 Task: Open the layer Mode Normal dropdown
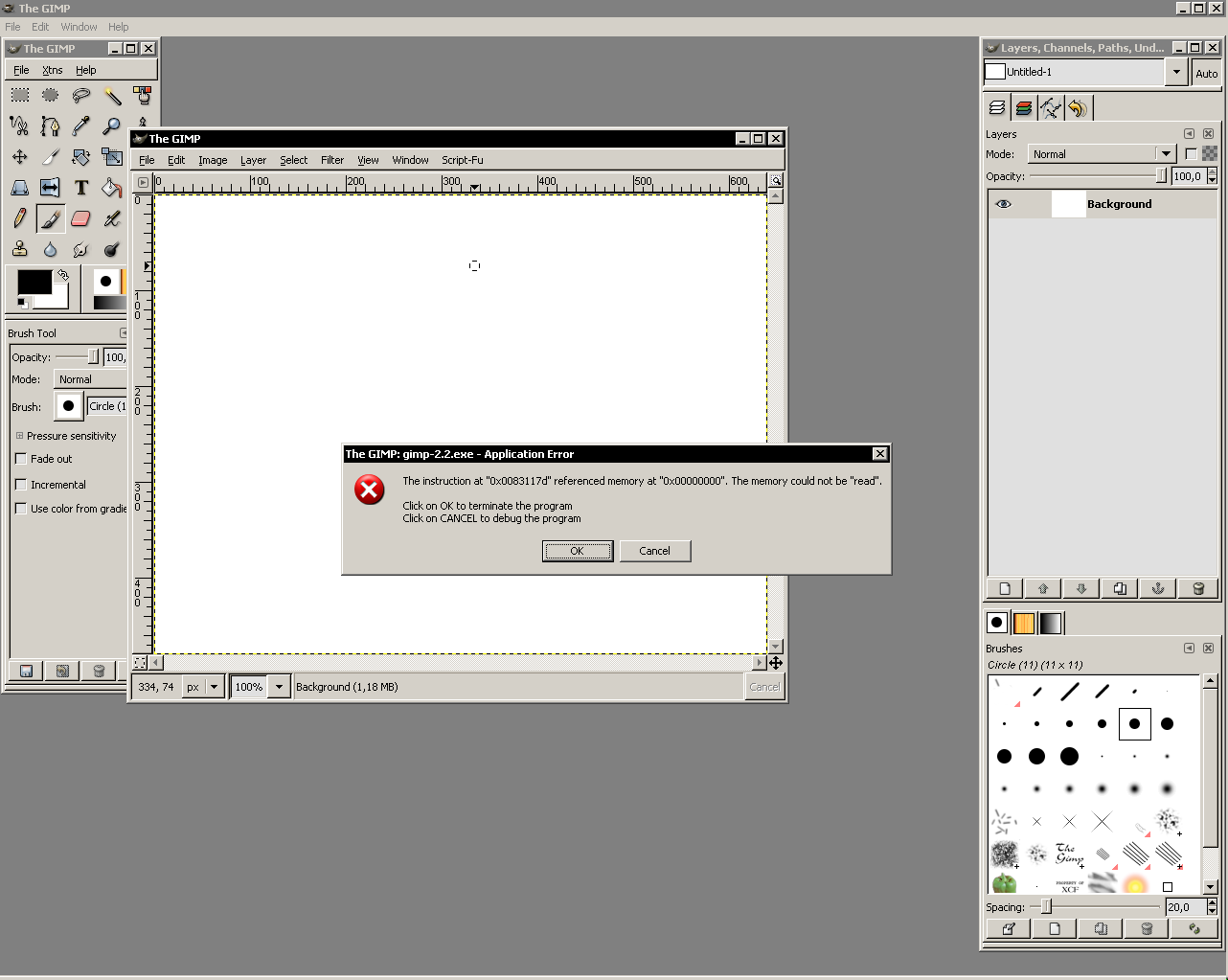click(x=1102, y=154)
